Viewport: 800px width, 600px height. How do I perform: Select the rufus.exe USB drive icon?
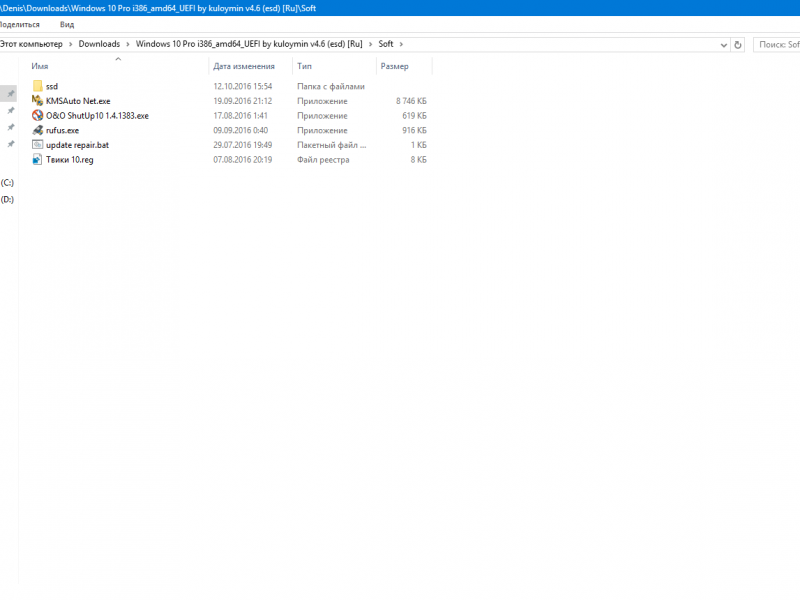[37, 131]
